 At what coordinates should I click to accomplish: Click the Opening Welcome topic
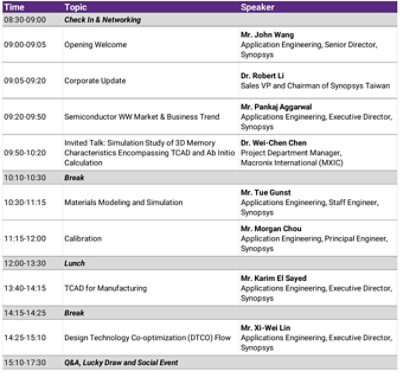(95, 45)
